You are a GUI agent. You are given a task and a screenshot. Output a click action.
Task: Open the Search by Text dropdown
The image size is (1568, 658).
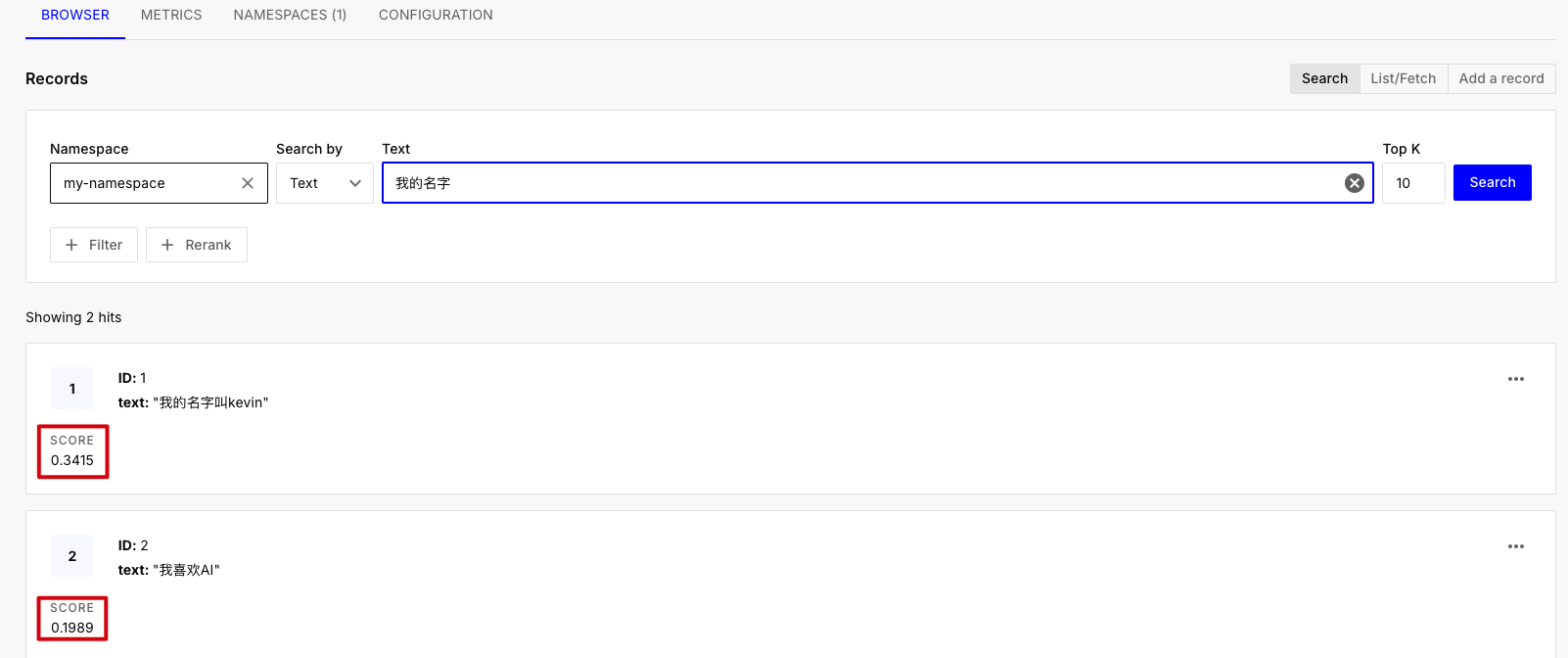point(324,183)
